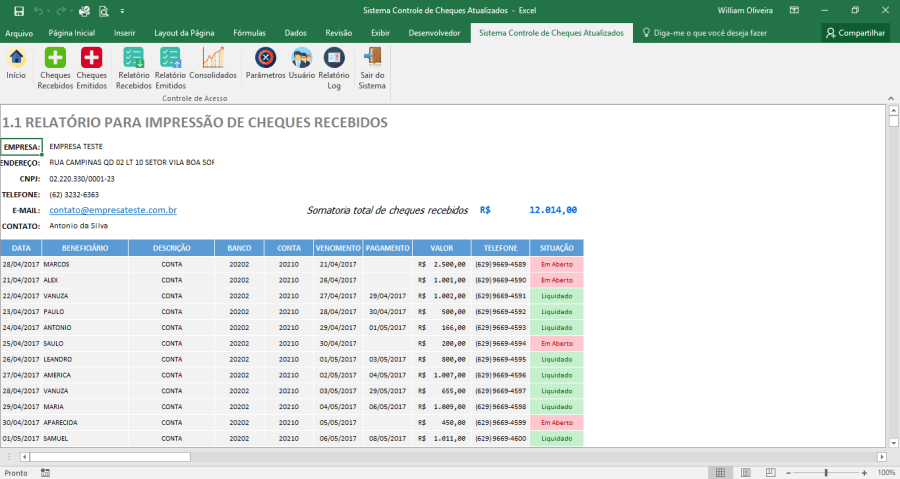This screenshot has width=900, height=479.
Task: Select the LEANDRO beneficiary cell
Action: coord(85,360)
